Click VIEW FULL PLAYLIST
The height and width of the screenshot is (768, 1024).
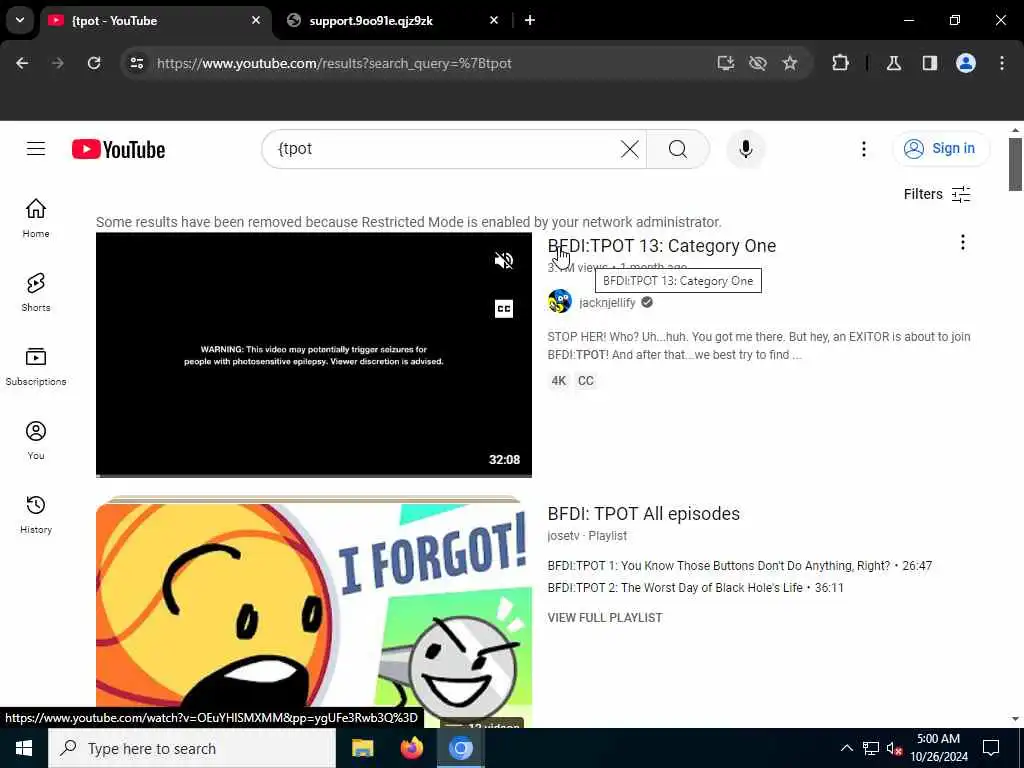click(x=605, y=618)
